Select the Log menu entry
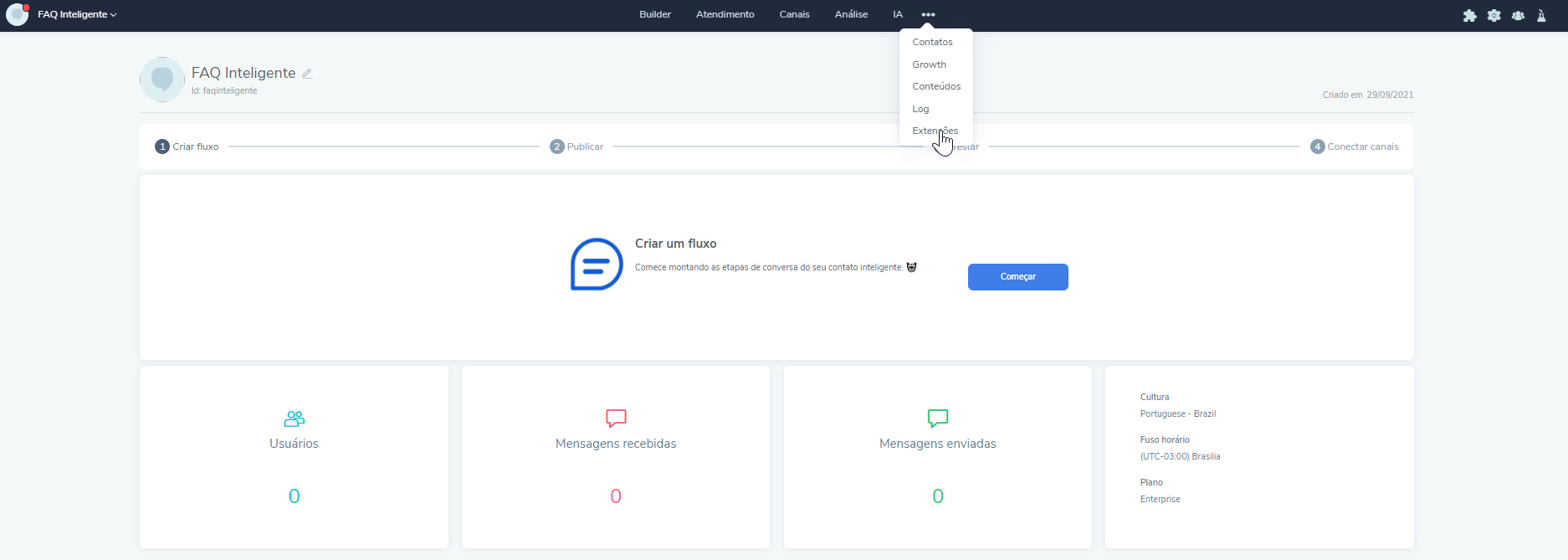The height and width of the screenshot is (560, 1568). pos(920,109)
